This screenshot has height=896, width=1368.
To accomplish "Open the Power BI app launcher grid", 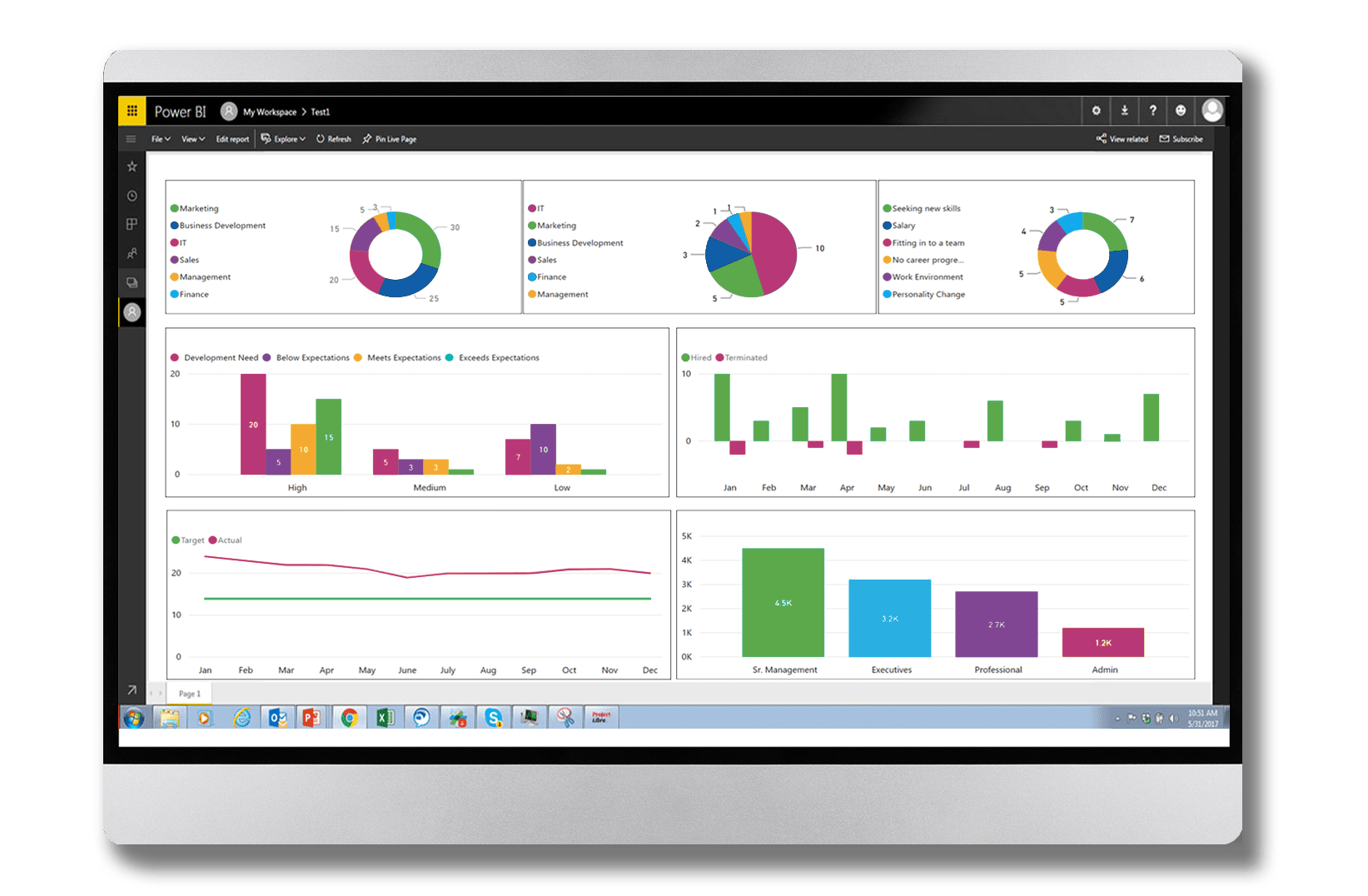I will tap(132, 111).
